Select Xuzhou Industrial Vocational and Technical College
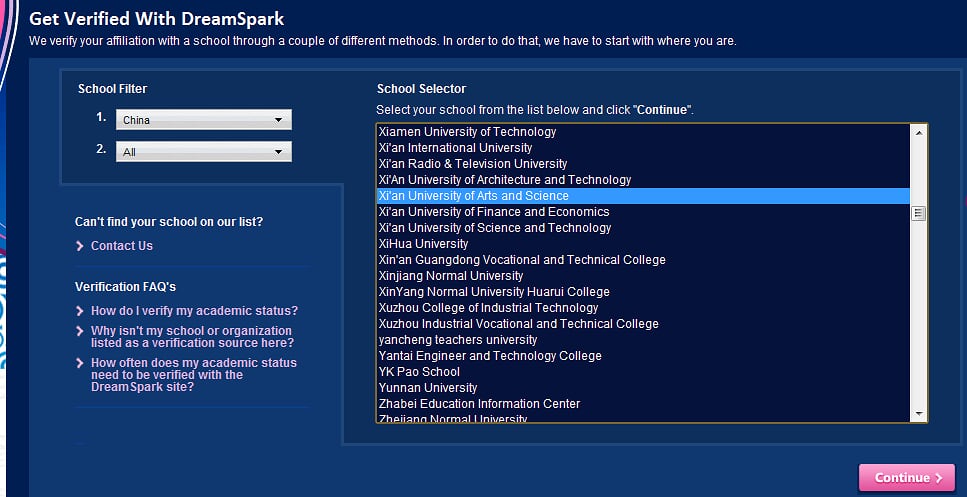The width and height of the screenshot is (967, 497). (x=643, y=324)
